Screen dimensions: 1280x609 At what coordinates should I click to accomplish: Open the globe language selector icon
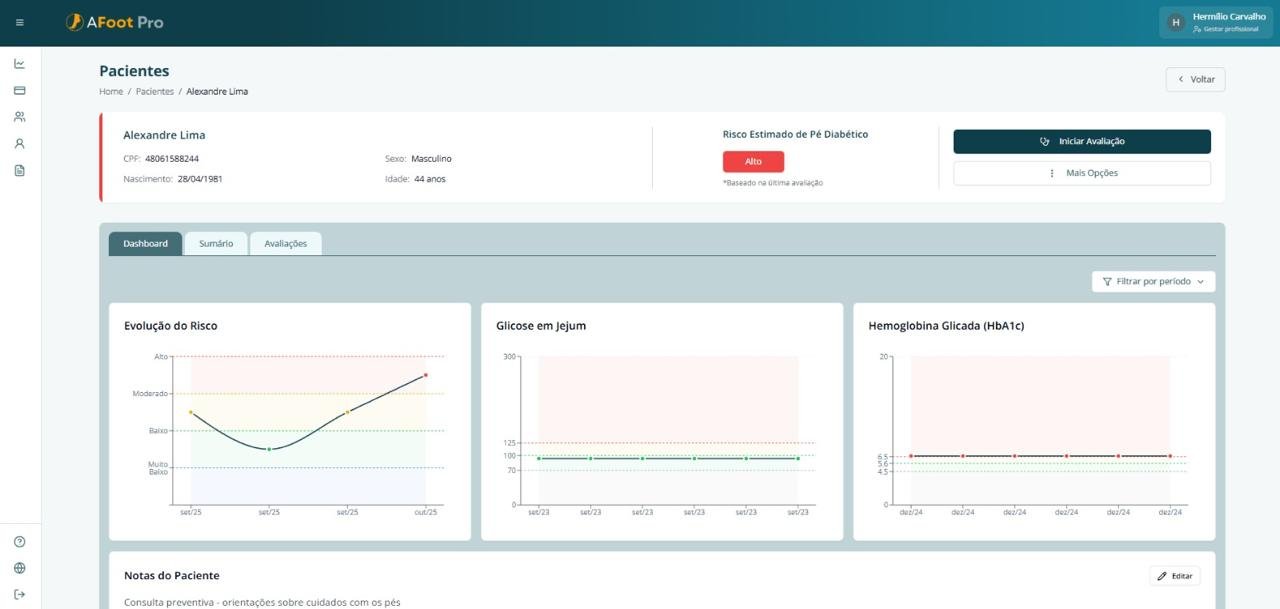(20, 568)
